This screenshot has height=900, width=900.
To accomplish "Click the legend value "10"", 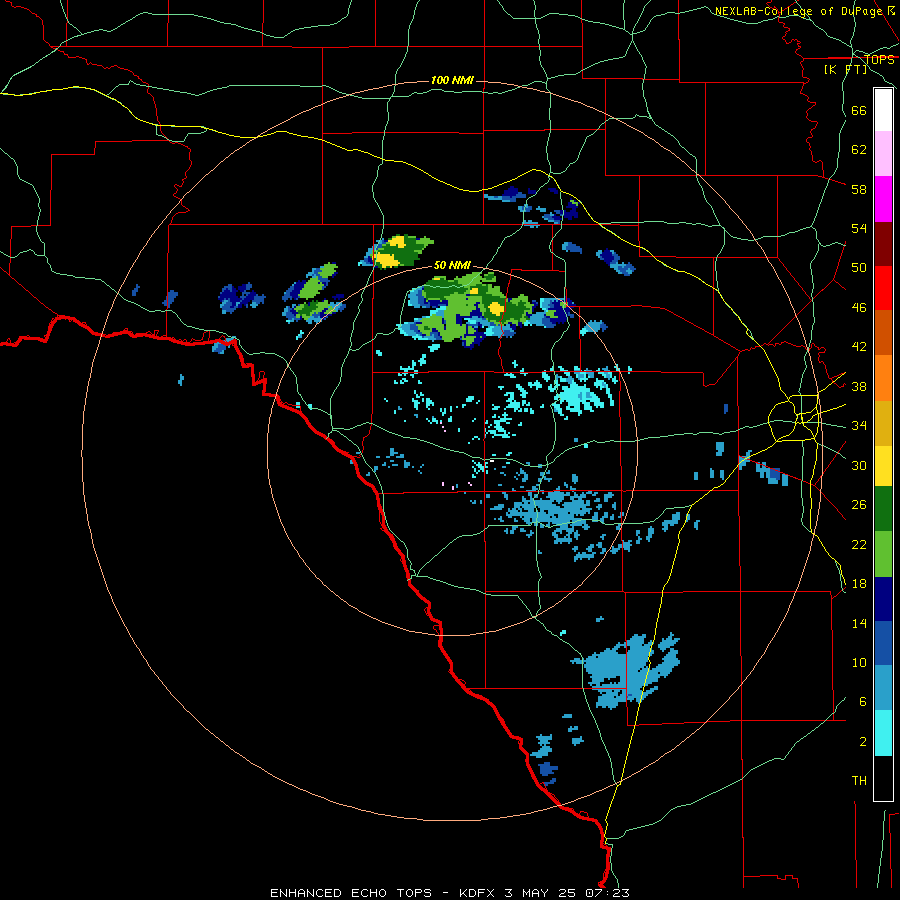I will (859, 663).
